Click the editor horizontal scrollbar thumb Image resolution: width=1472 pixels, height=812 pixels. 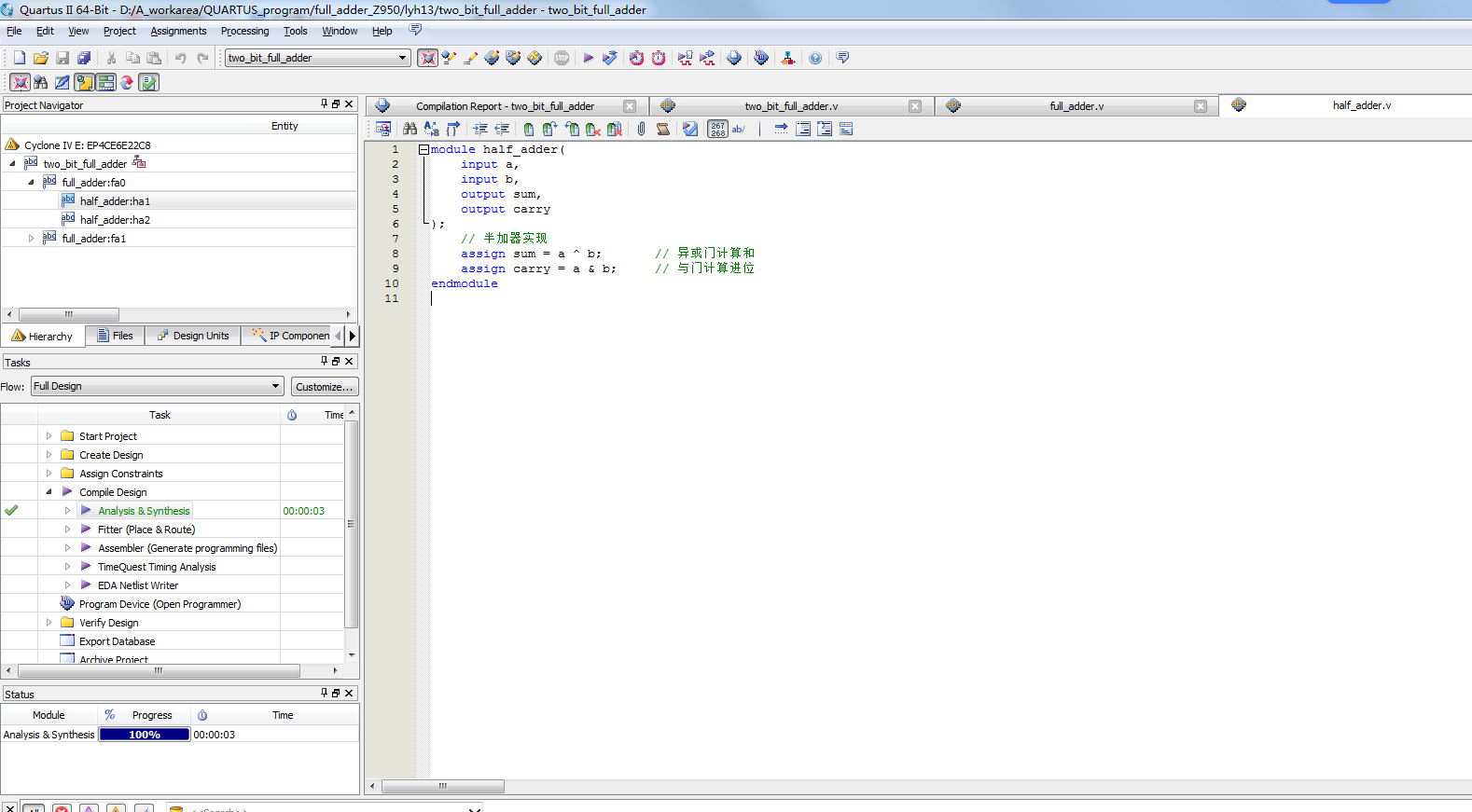(443, 786)
